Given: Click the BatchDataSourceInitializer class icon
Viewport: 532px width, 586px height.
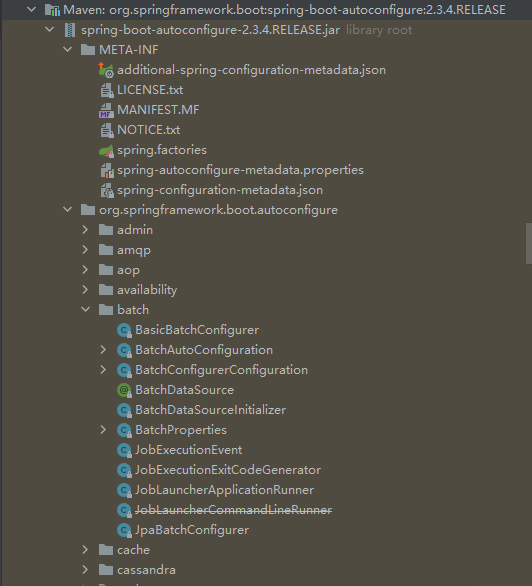Looking at the screenshot, I should (124, 410).
